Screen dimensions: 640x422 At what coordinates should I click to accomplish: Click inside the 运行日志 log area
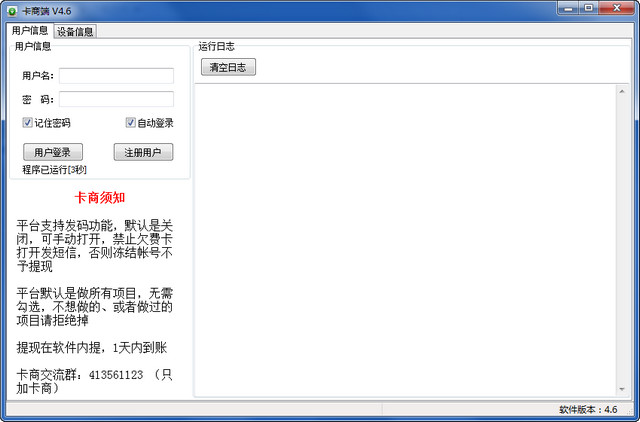(x=400, y=240)
